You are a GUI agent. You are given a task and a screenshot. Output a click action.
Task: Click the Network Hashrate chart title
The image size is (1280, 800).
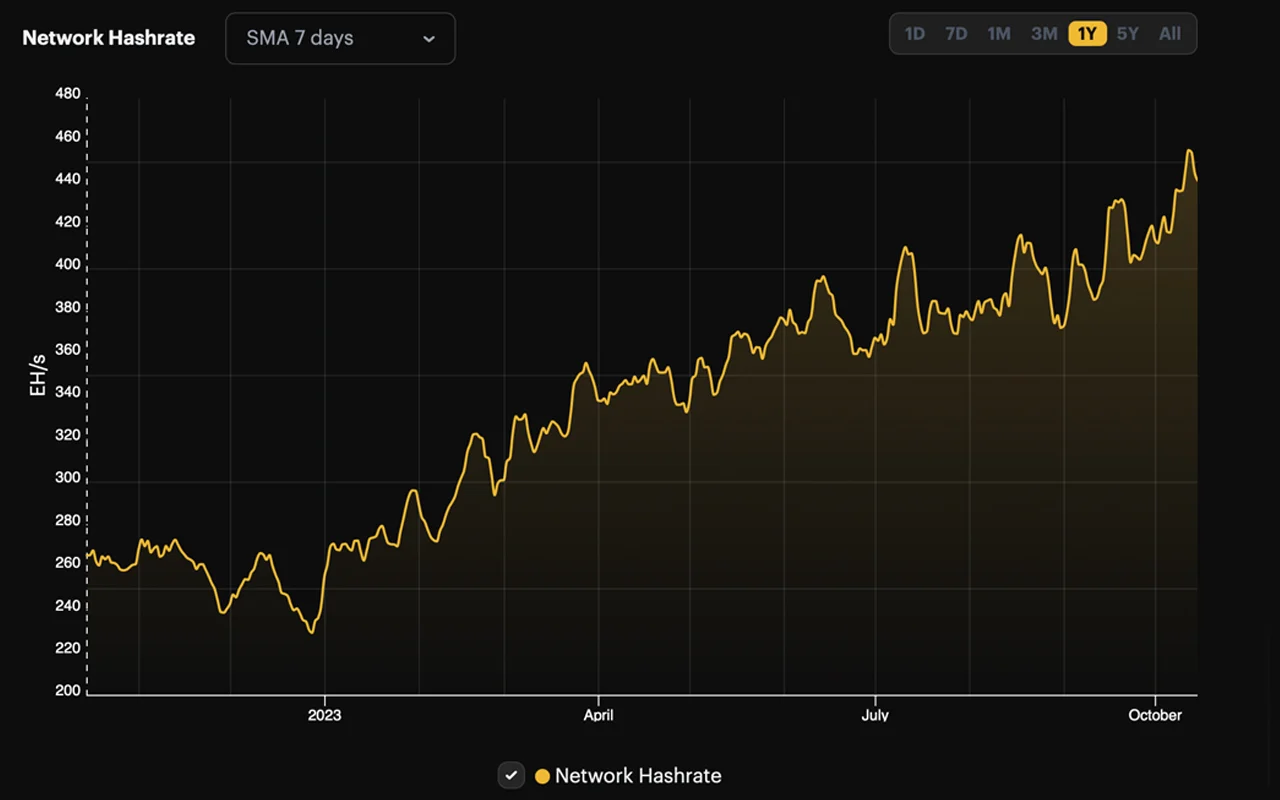(x=109, y=39)
